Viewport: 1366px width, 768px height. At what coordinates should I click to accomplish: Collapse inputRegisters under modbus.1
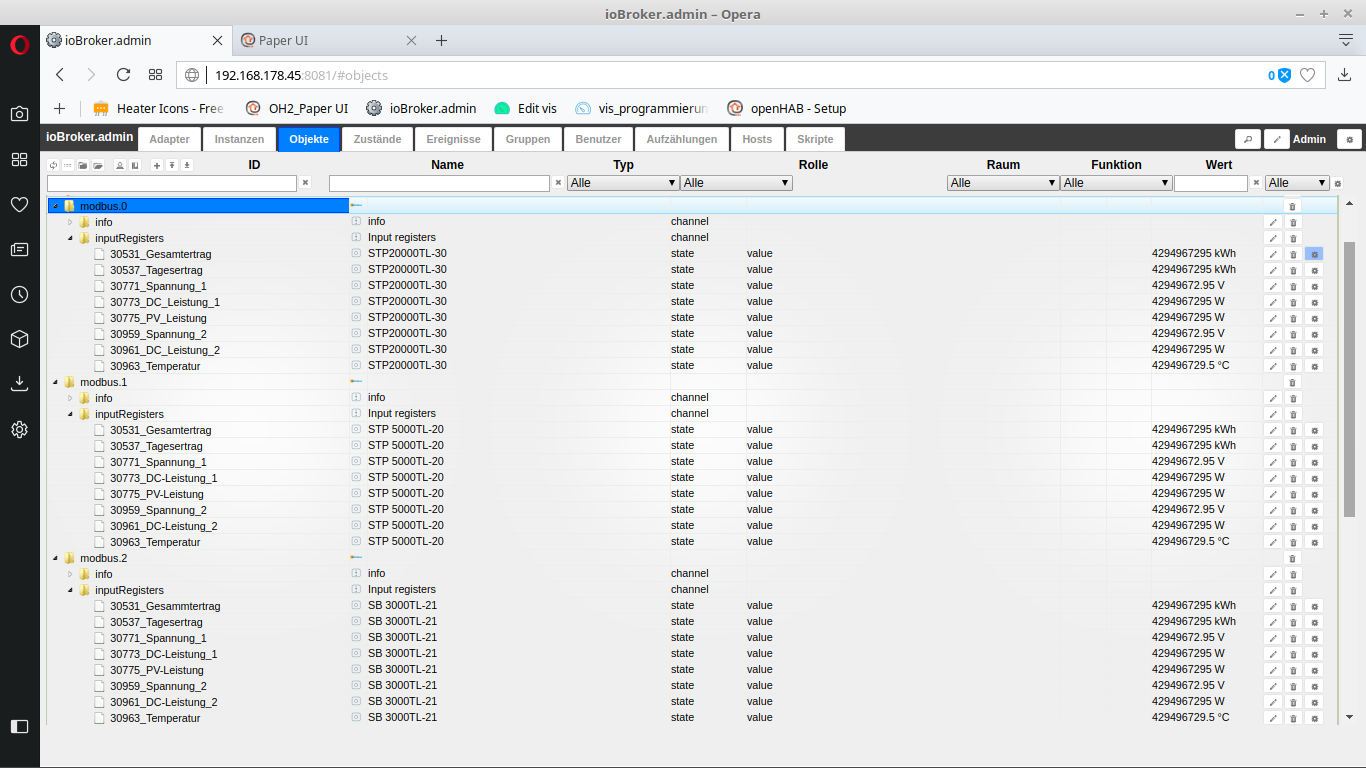[x=70, y=414]
